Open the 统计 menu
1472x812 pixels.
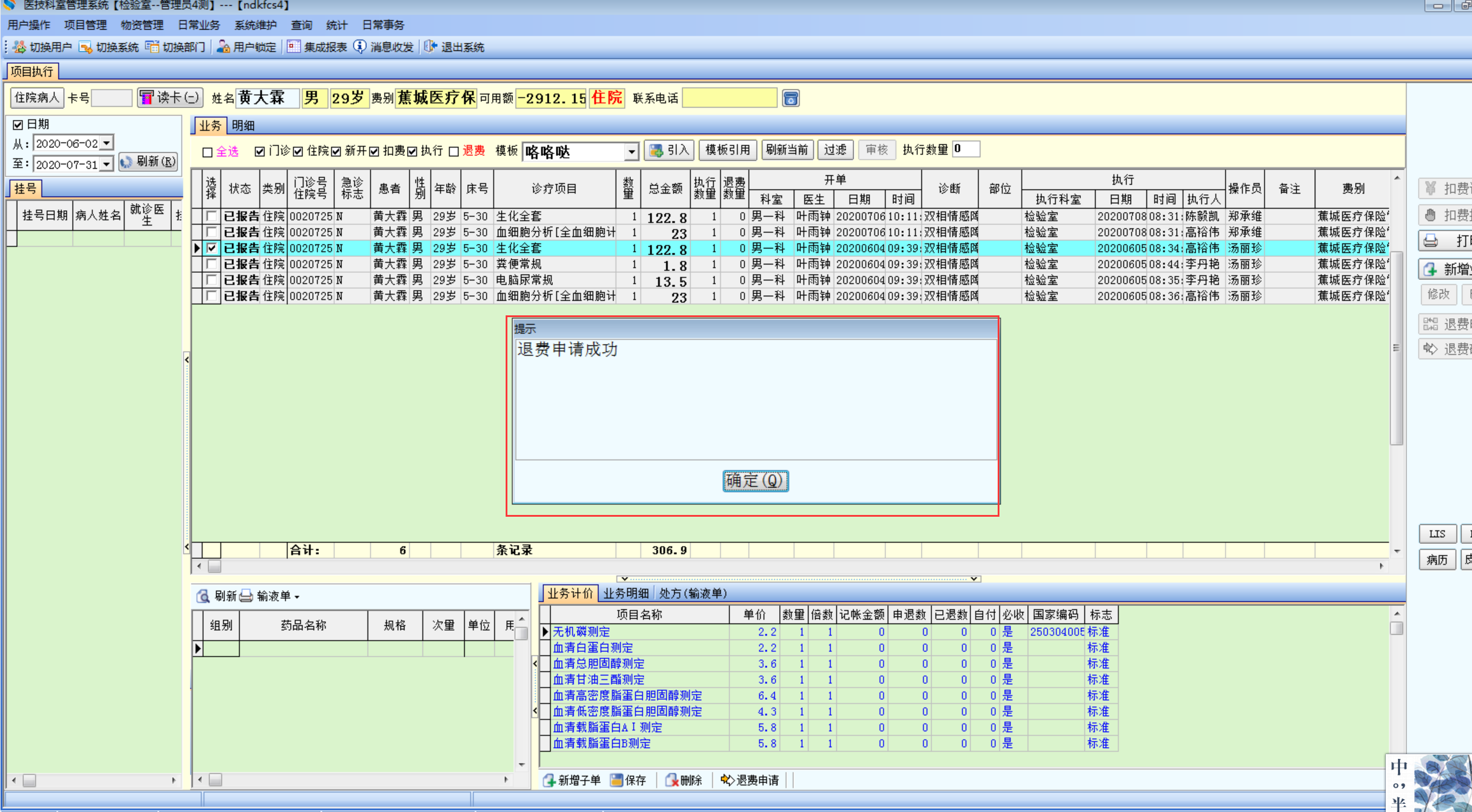[336, 25]
